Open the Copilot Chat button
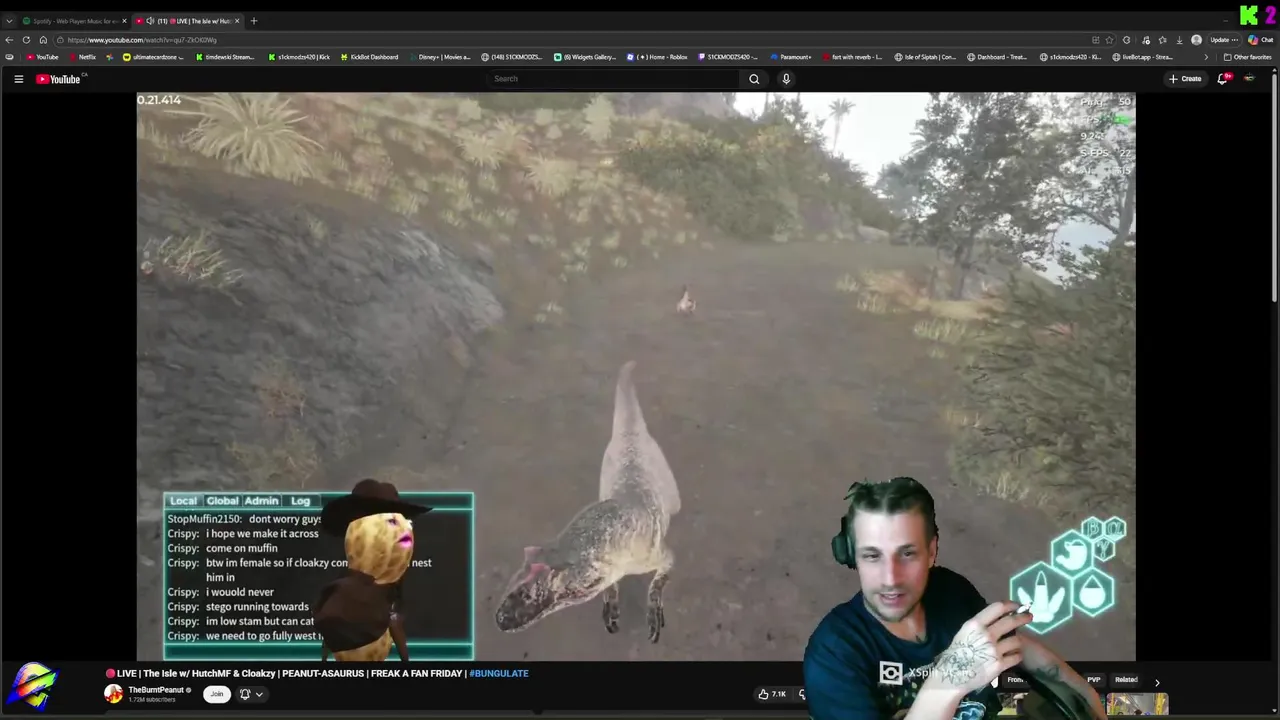This screenshot has width=1280, height=720. point(1261,40)
